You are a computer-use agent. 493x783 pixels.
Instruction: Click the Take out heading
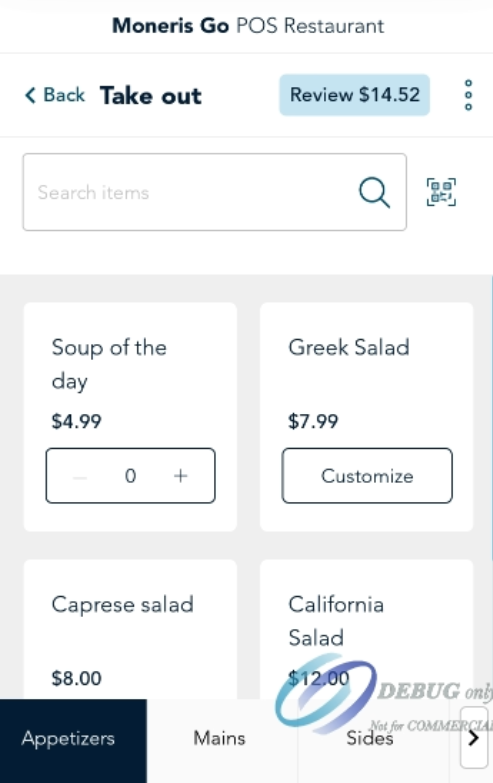click(151, 95)
